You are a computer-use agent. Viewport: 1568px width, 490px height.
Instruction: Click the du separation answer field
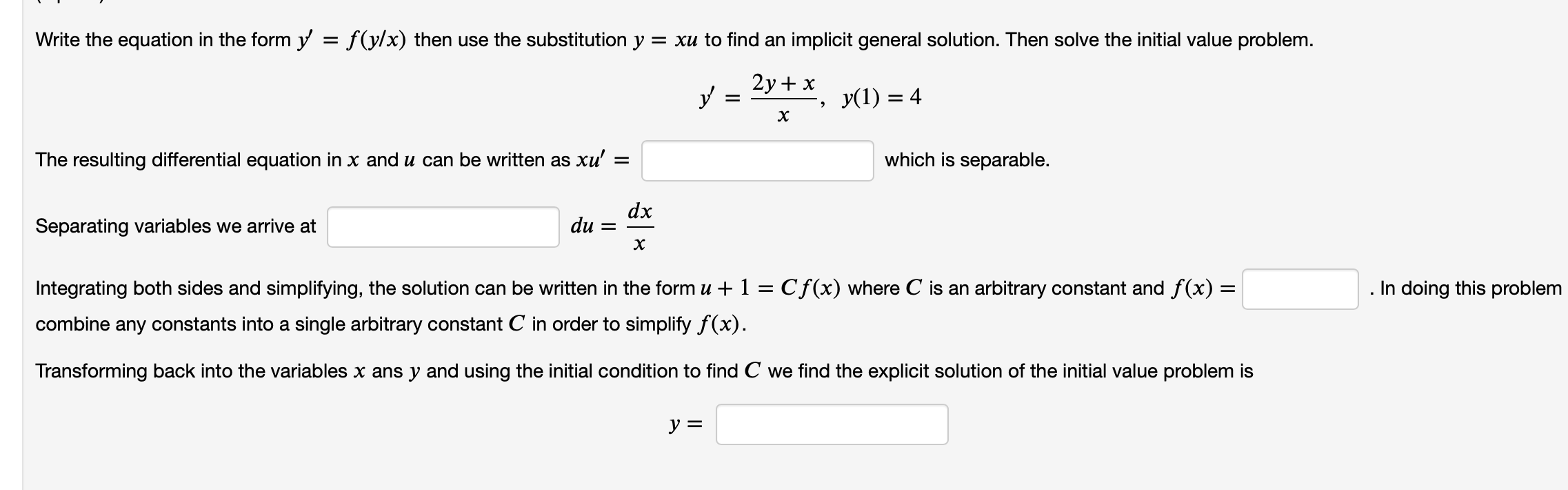pos(443,226)
